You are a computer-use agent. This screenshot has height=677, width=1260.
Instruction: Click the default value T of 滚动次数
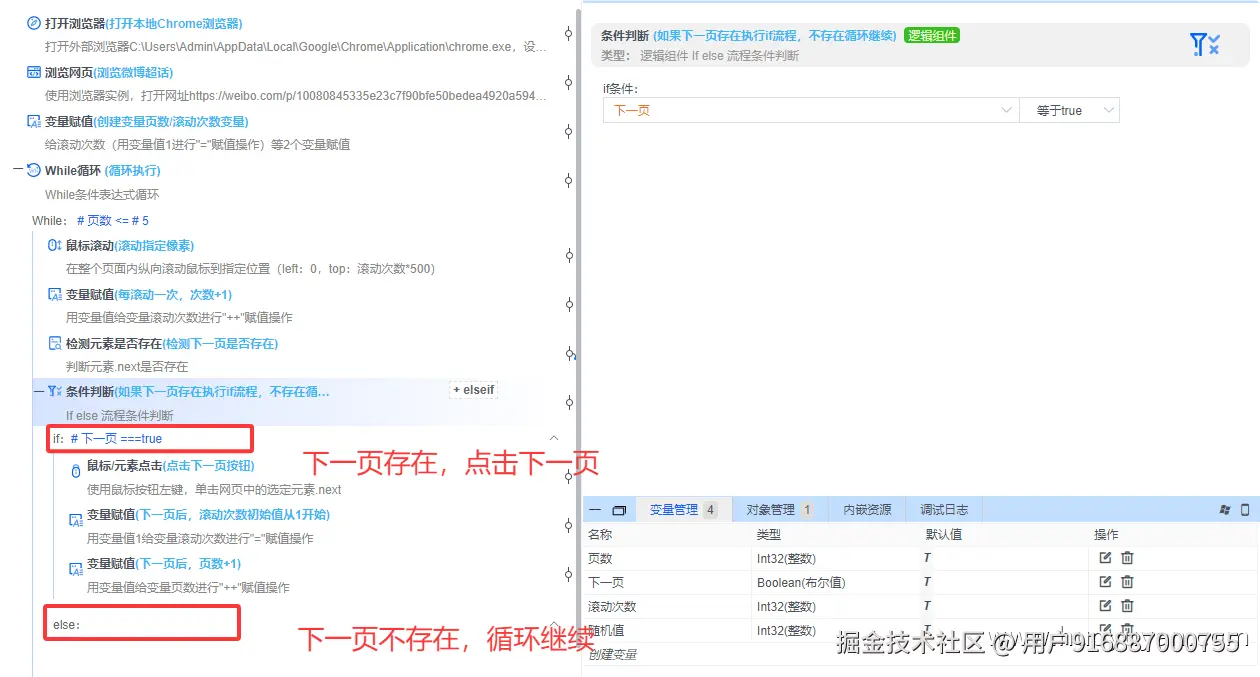pos(927,606)
